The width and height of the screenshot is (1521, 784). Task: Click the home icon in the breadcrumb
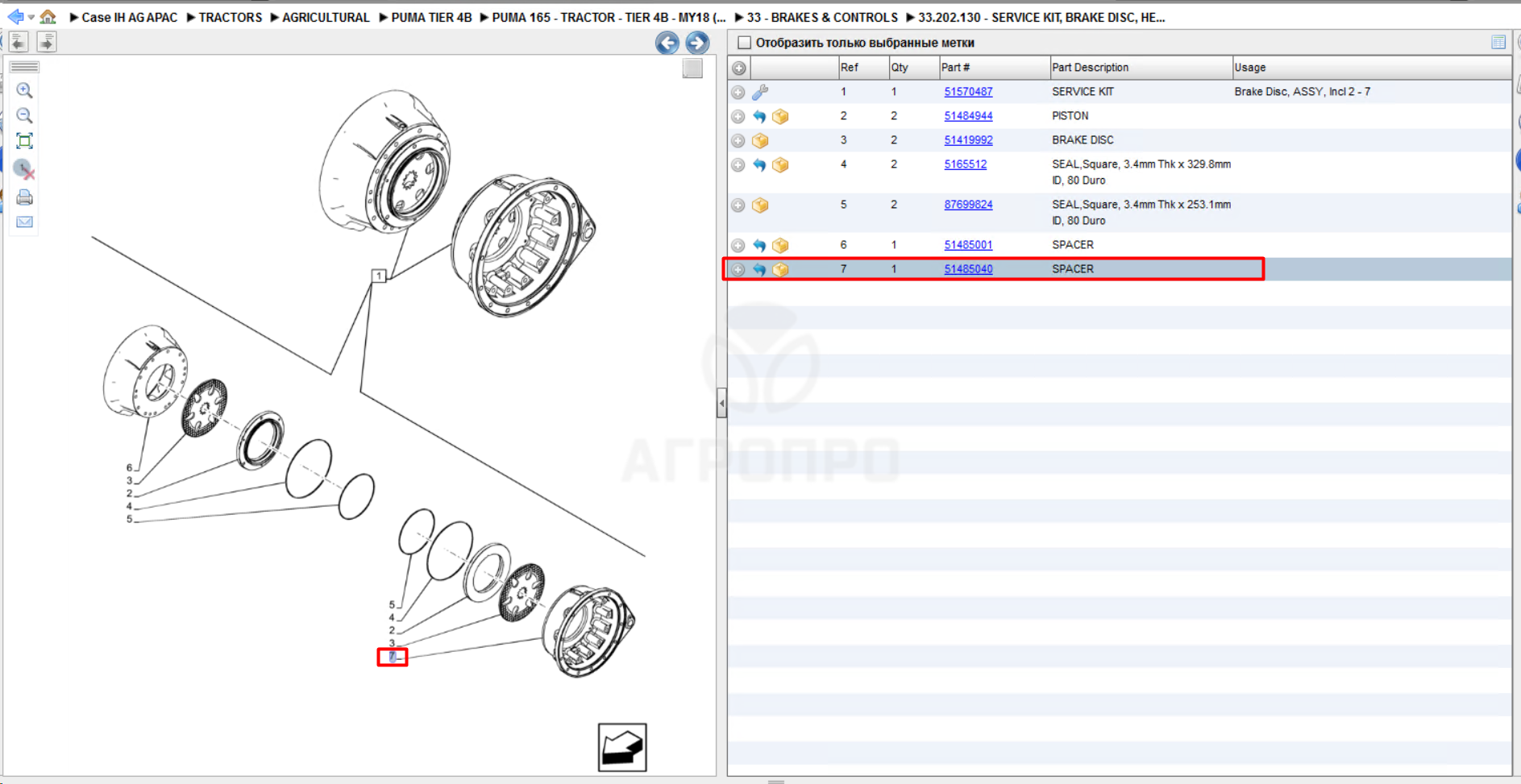48,17
